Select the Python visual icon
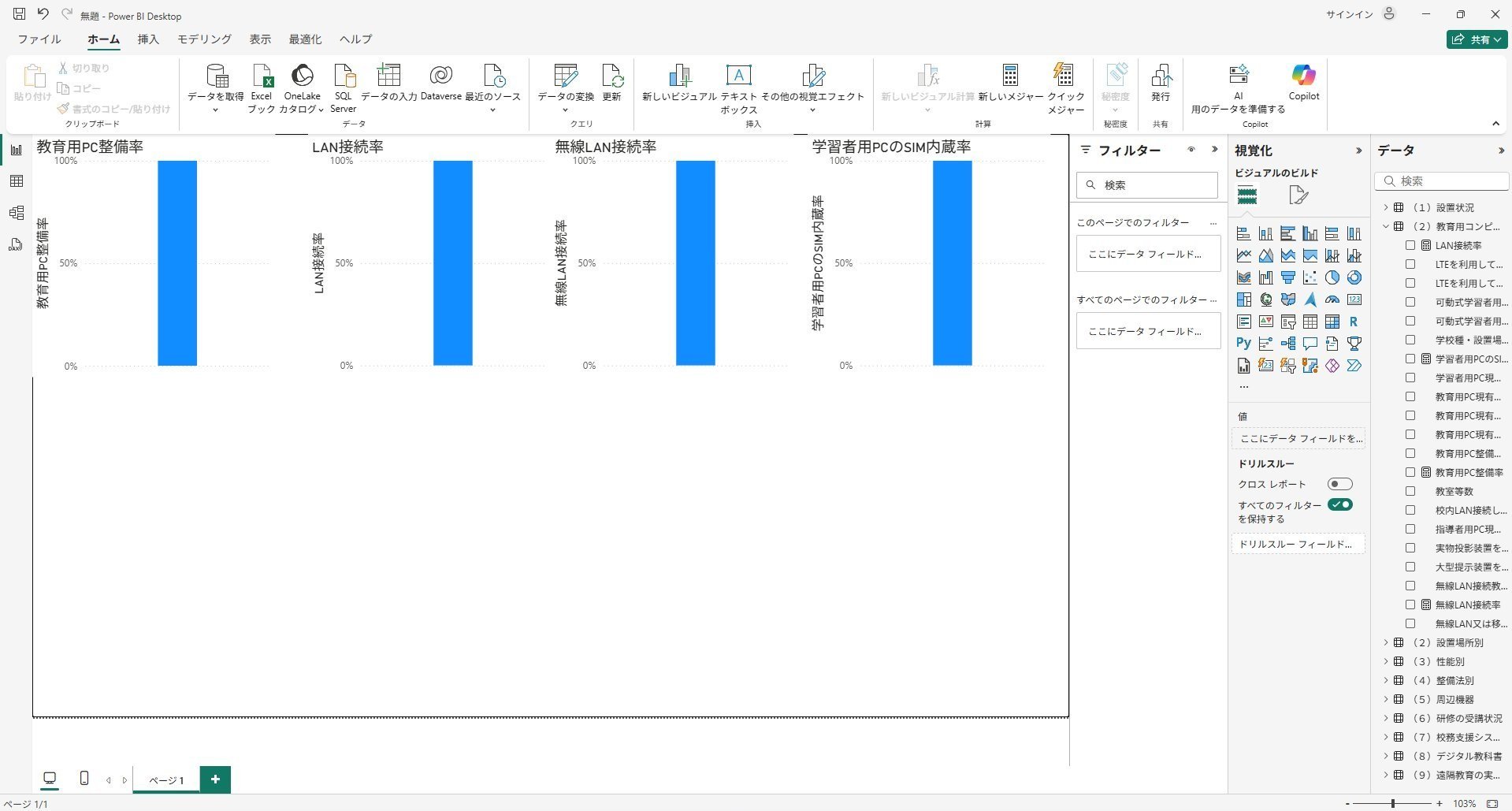Image resolution: width=1512 pixels, height=811 pixels. [x=1243, y=344]
